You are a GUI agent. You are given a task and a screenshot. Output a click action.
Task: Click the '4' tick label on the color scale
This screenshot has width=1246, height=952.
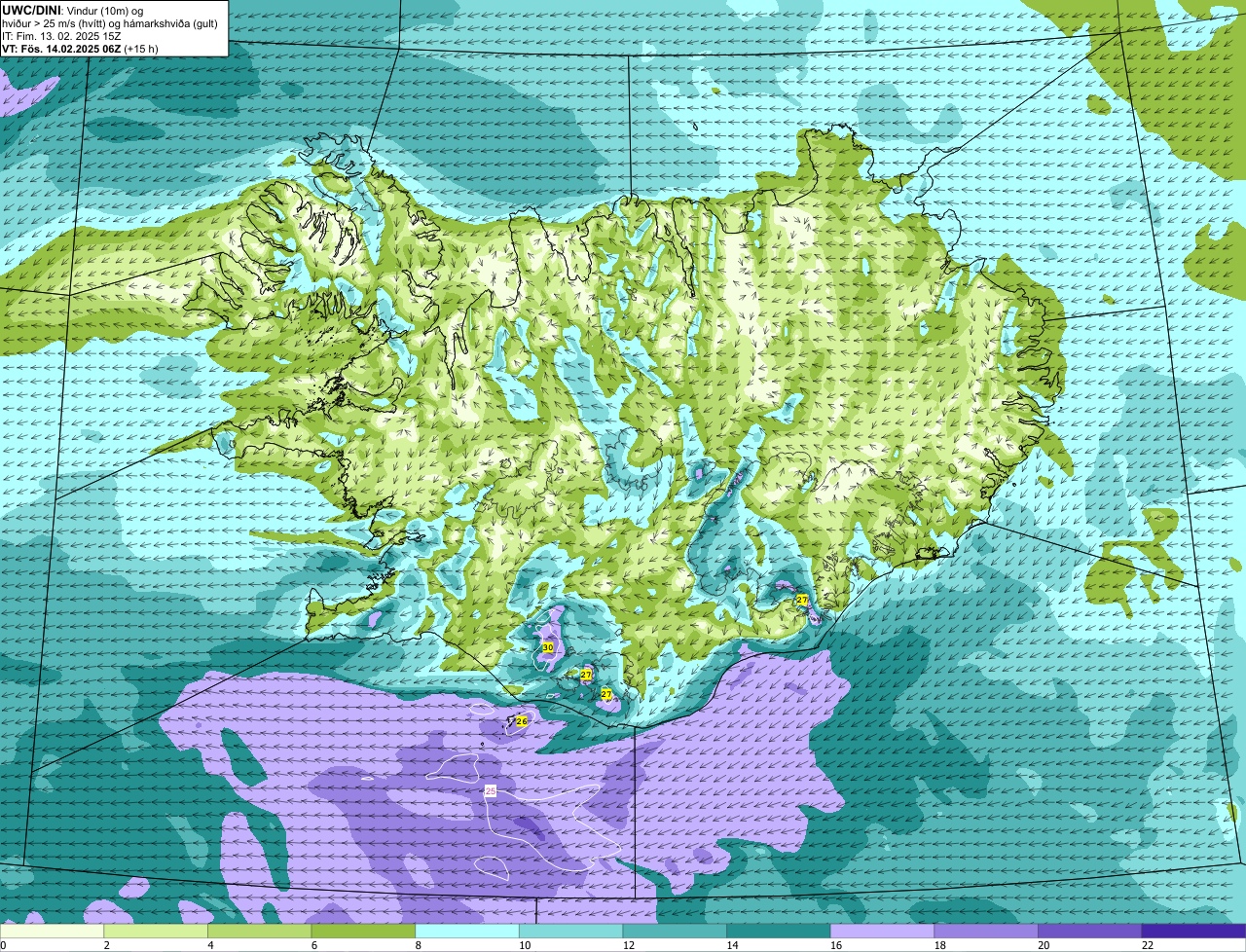(x=210, y=945)
